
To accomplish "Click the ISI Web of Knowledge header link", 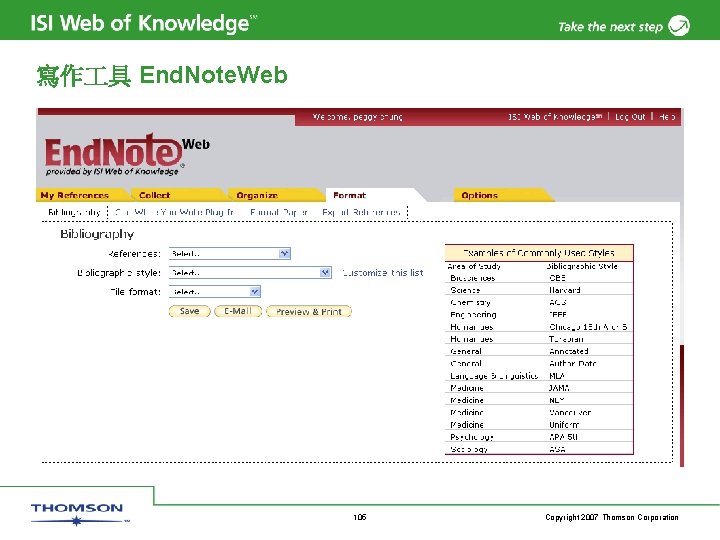I will point(555,117).
